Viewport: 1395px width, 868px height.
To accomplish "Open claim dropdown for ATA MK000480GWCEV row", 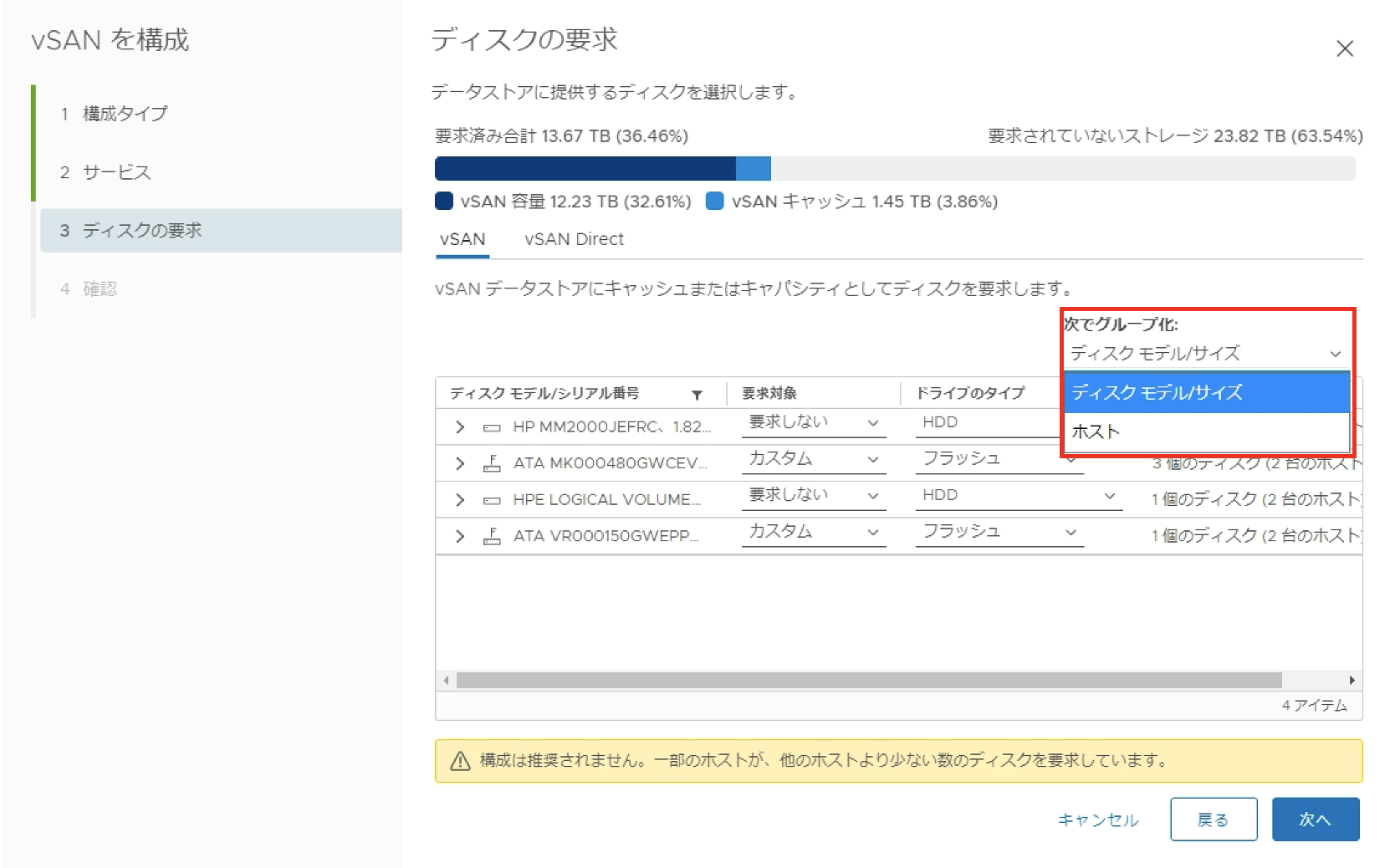I will [x=813, y=459].
